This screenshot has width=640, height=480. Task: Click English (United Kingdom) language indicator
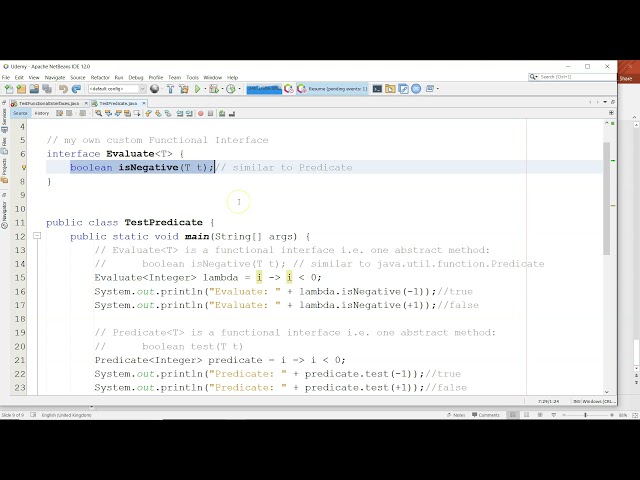click(67, 415)
